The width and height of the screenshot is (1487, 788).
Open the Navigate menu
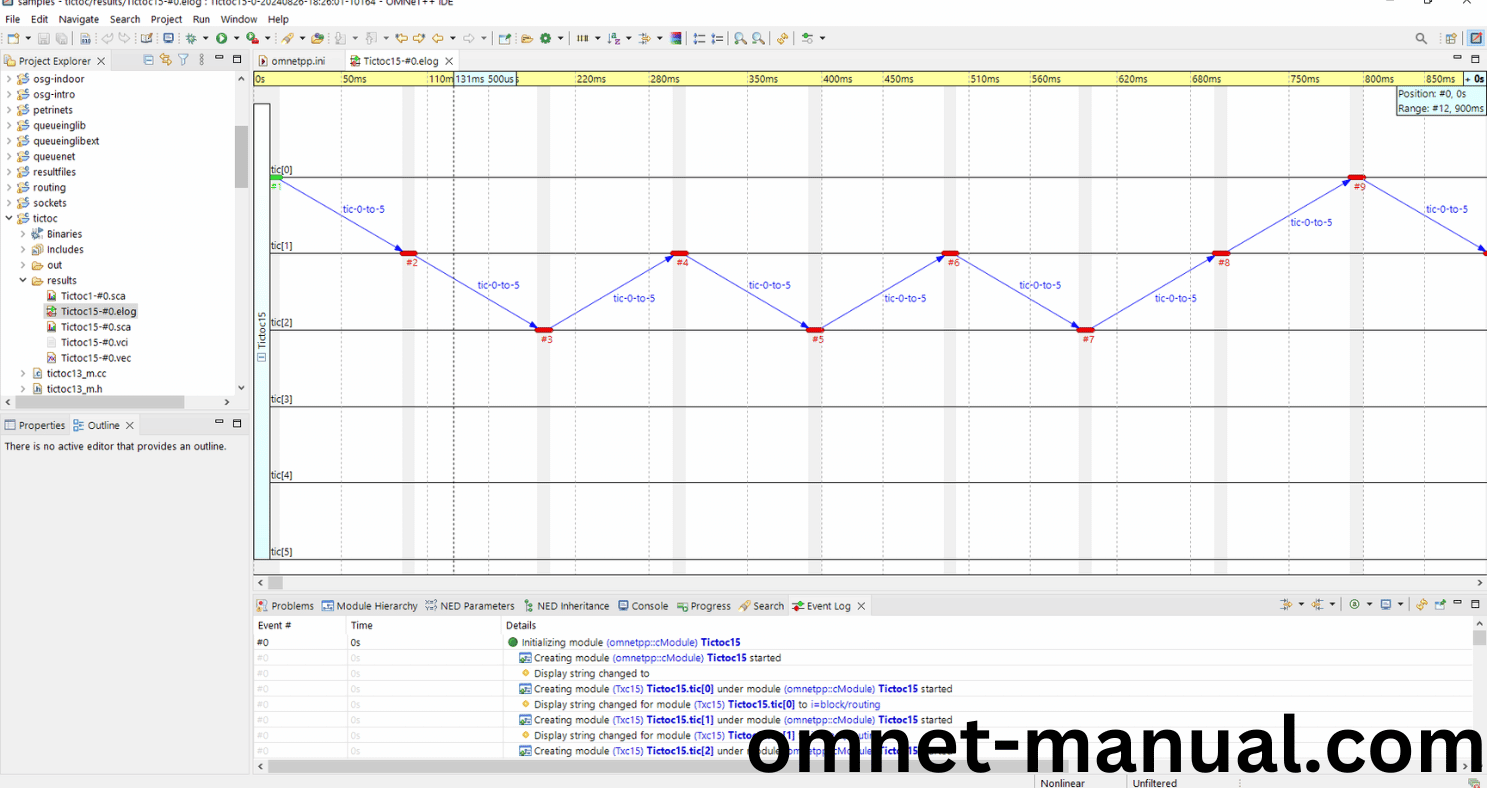pyautogui.click(x=78, y=19)
